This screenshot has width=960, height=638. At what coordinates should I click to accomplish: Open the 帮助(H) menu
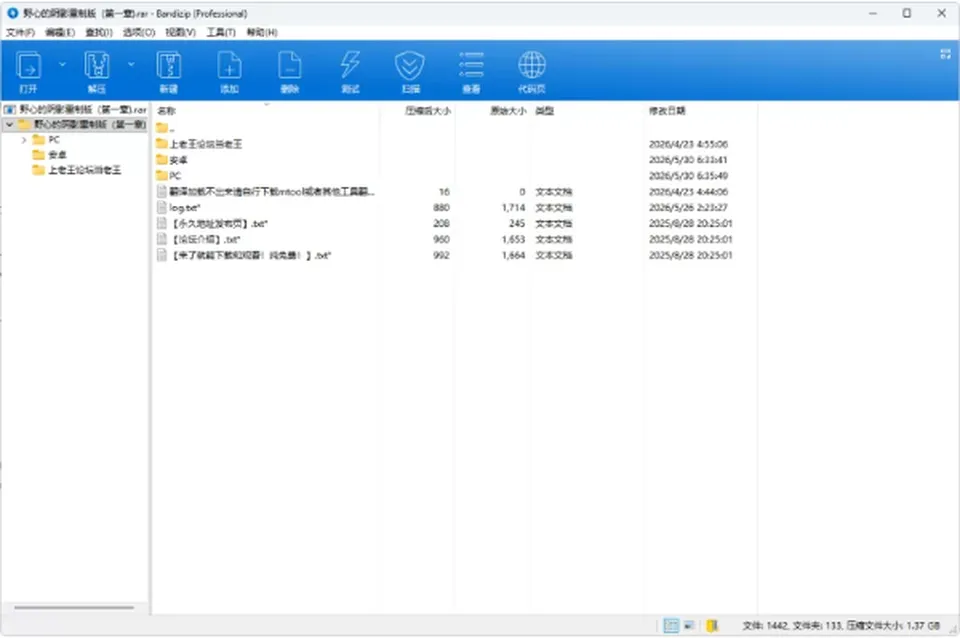pyautogui.click(x=262, y=32)
